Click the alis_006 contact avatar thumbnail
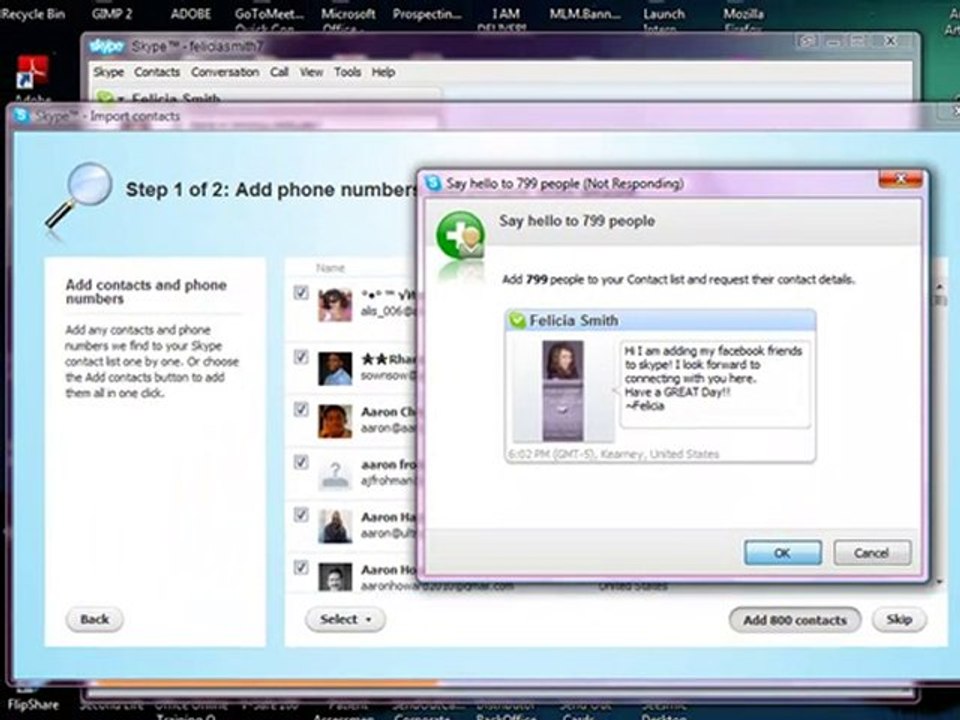This screenshot has width=960, height=720. click(335, 305)
